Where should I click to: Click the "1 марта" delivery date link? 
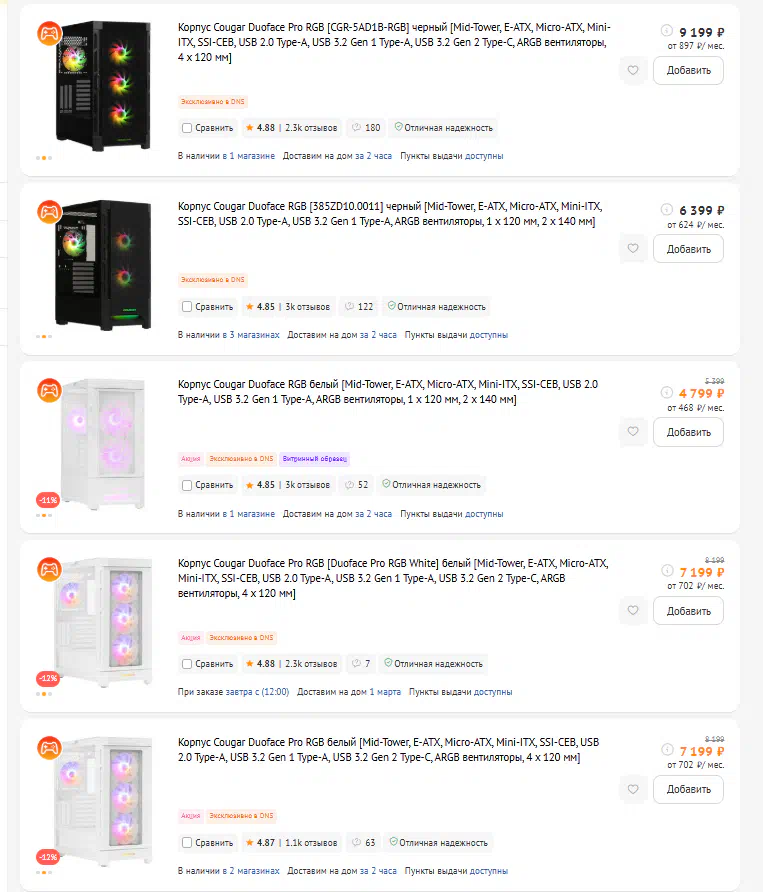coord(385,692)
